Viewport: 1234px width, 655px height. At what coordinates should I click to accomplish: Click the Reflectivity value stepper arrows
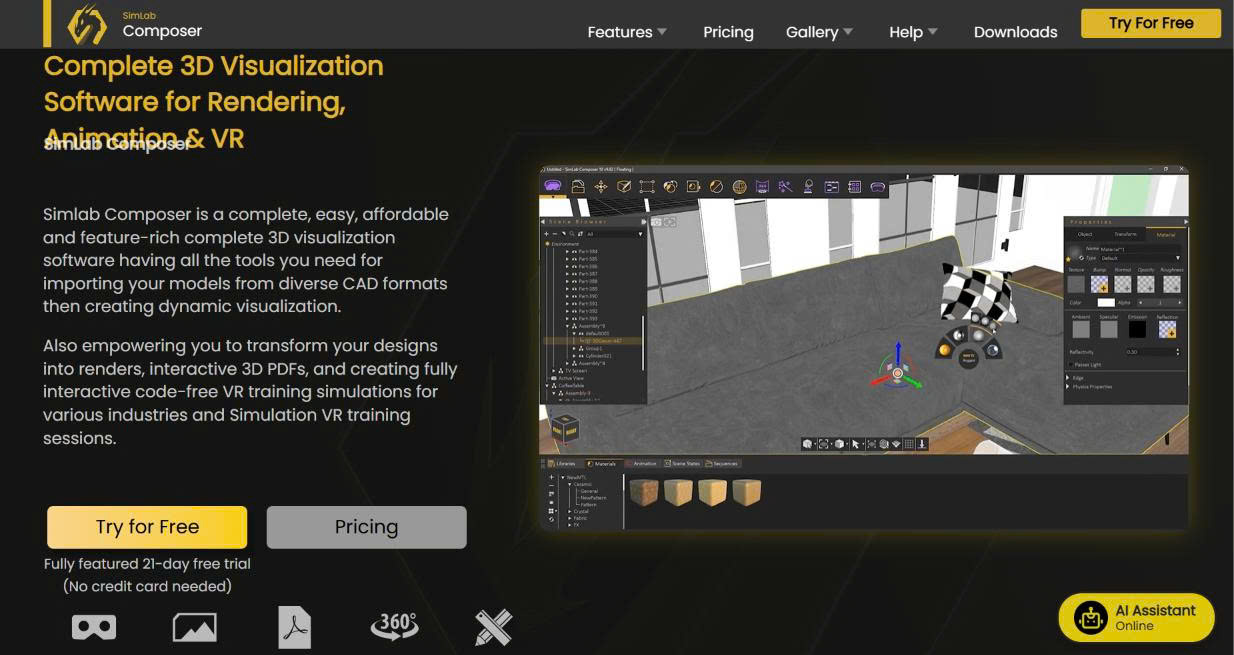pyautogui.click(x=1177, y=352)
